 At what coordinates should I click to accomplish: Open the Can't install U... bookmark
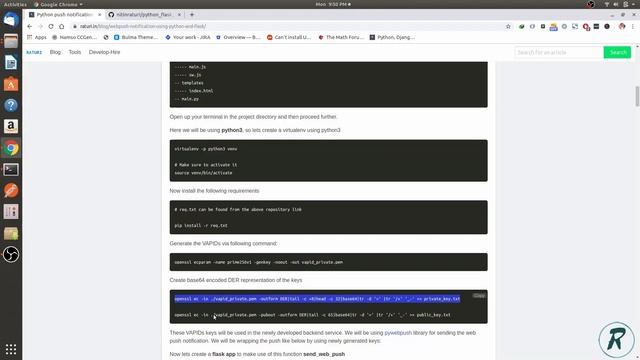[289, 37]
